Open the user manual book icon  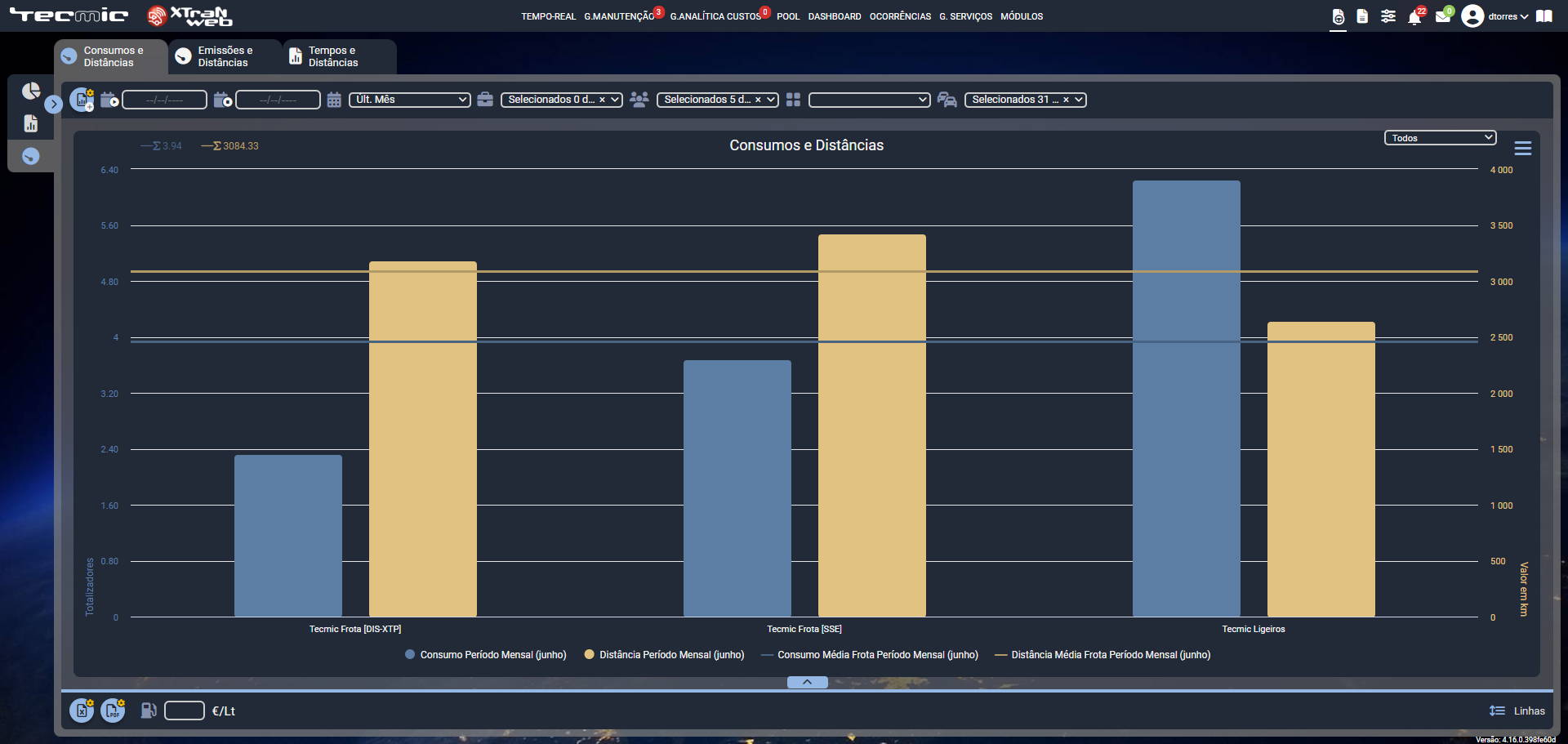1543,16
